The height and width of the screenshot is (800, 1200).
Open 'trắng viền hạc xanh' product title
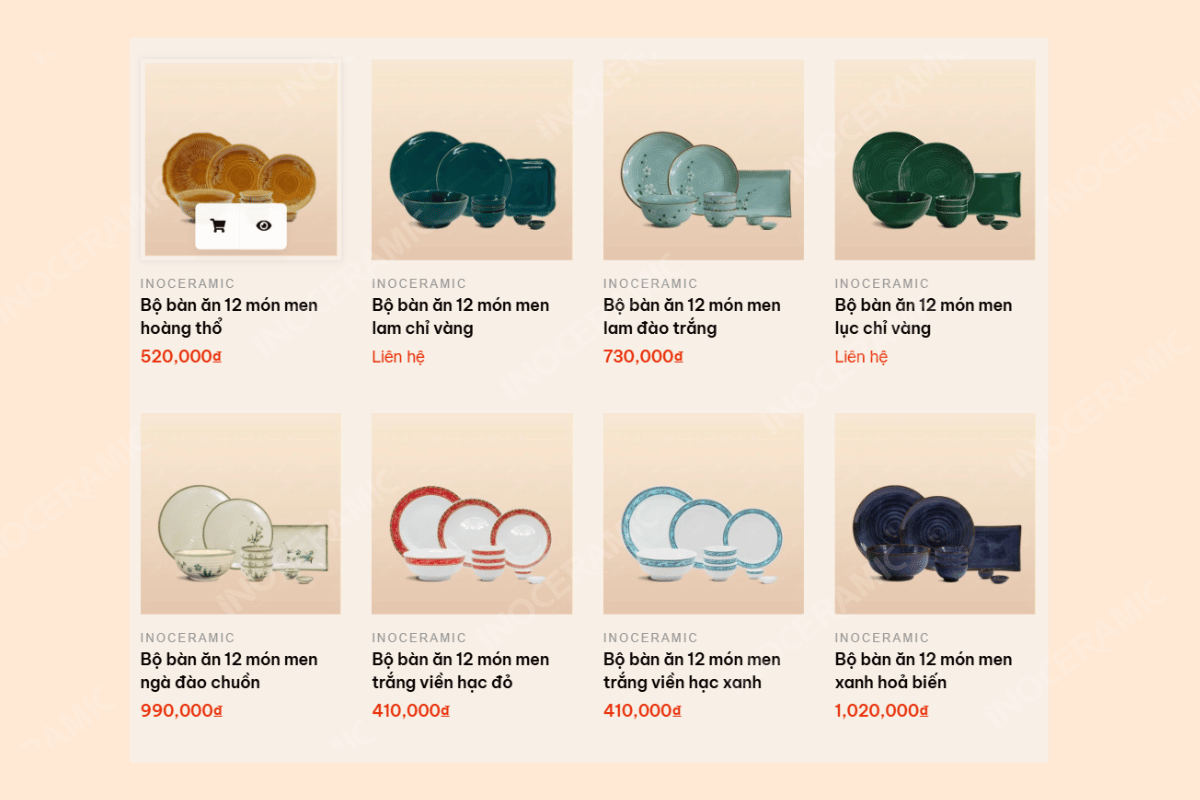(692, 670)
